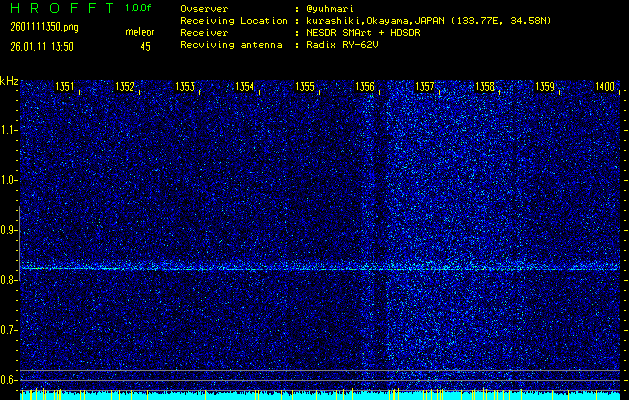Click the 1352 time marker
Image resolution: width=629 pixels, height=400 pixels.
coord(125,87)
